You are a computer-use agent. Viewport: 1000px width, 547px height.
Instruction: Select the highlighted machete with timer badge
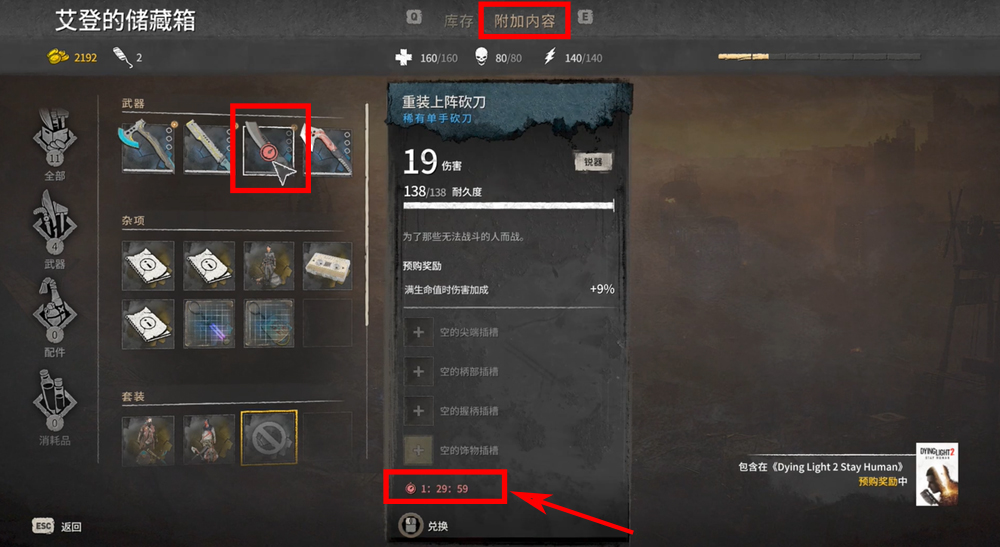[270, 147]
